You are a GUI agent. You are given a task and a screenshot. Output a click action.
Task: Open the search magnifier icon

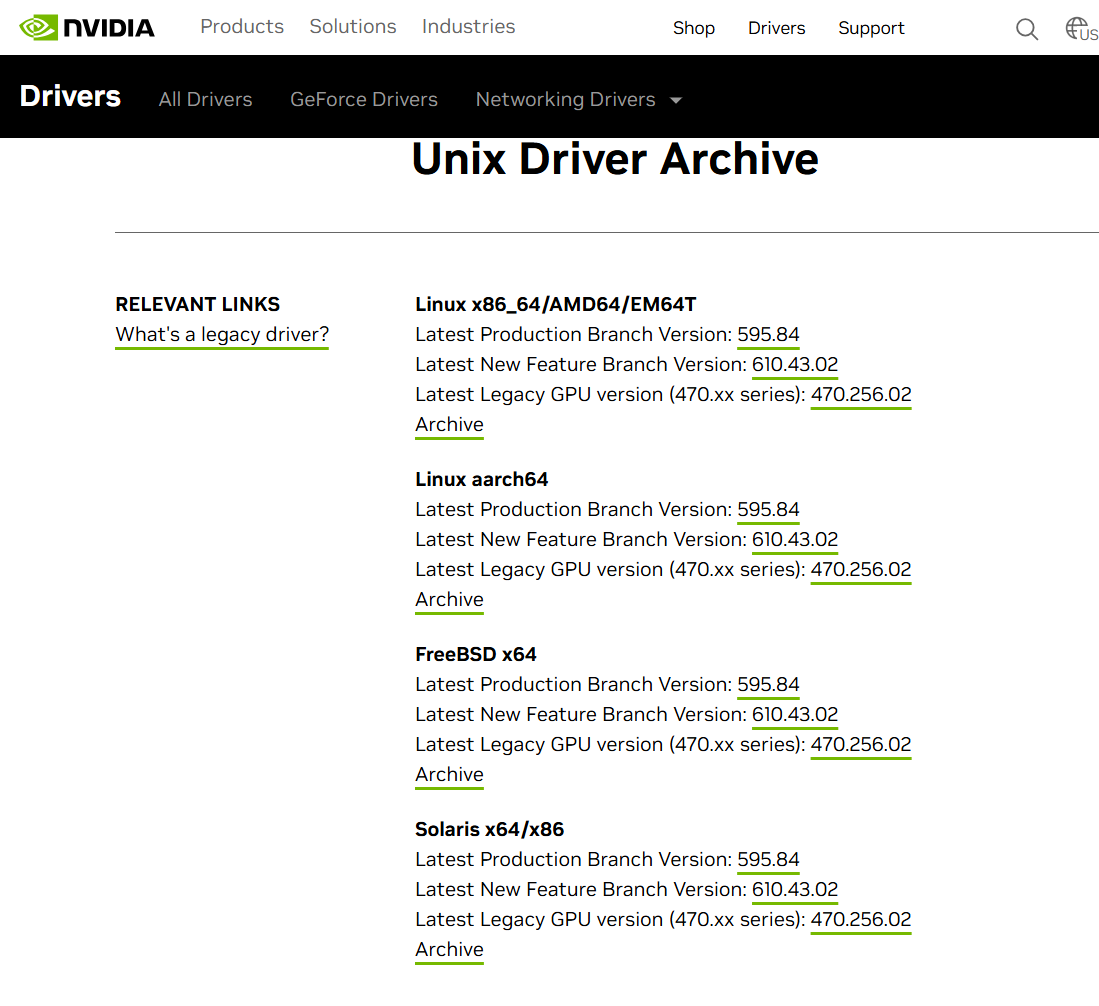1027,29
